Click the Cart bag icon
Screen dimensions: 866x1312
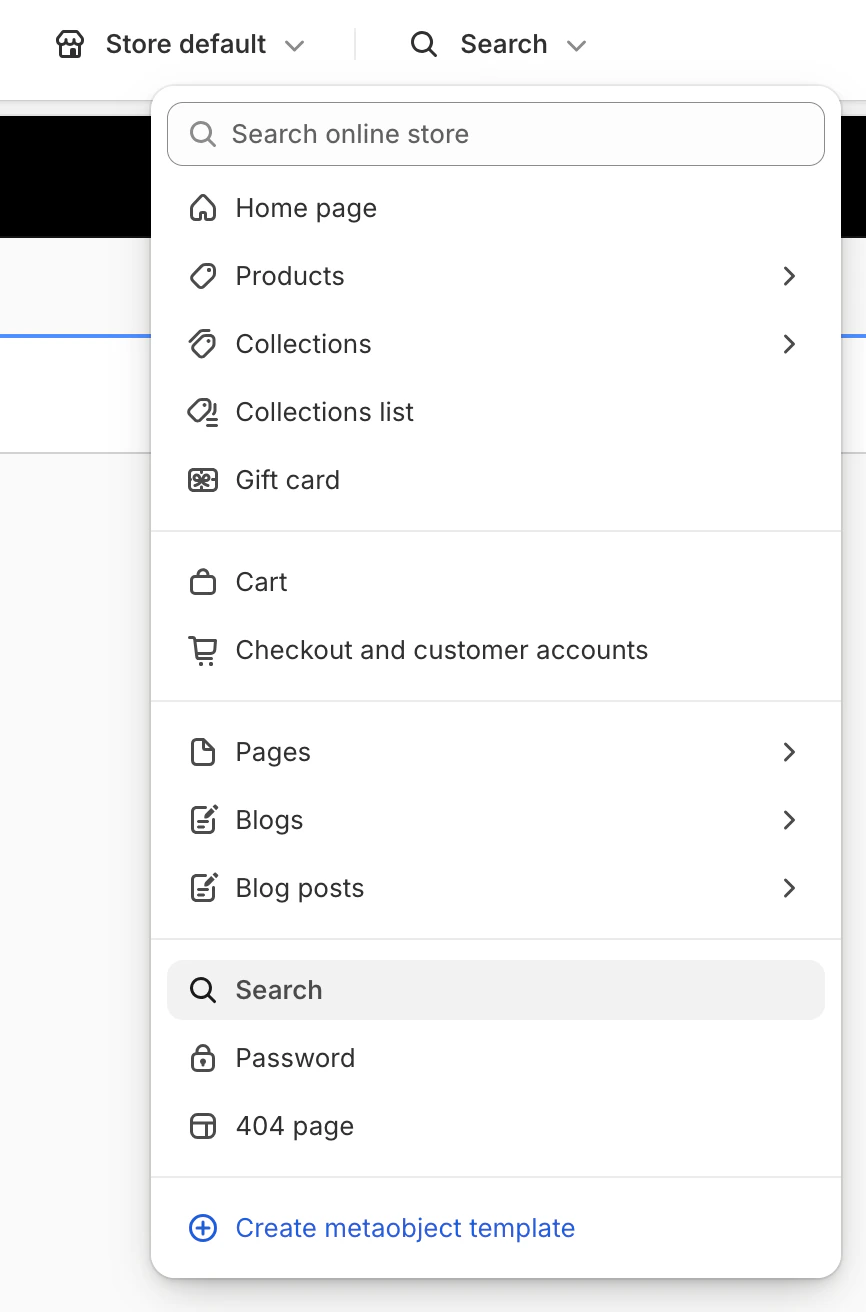[x=203, y=581]
